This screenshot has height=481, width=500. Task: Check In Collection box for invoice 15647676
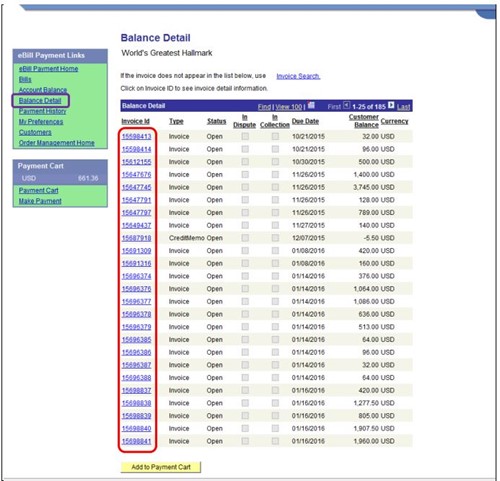click(x=275, y=174)
